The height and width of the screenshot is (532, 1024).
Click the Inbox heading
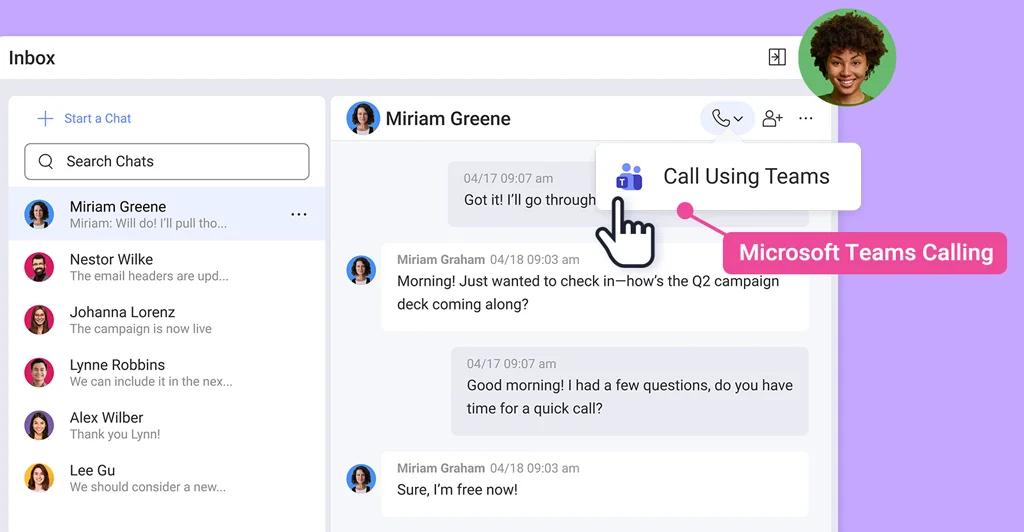point(32,58)
